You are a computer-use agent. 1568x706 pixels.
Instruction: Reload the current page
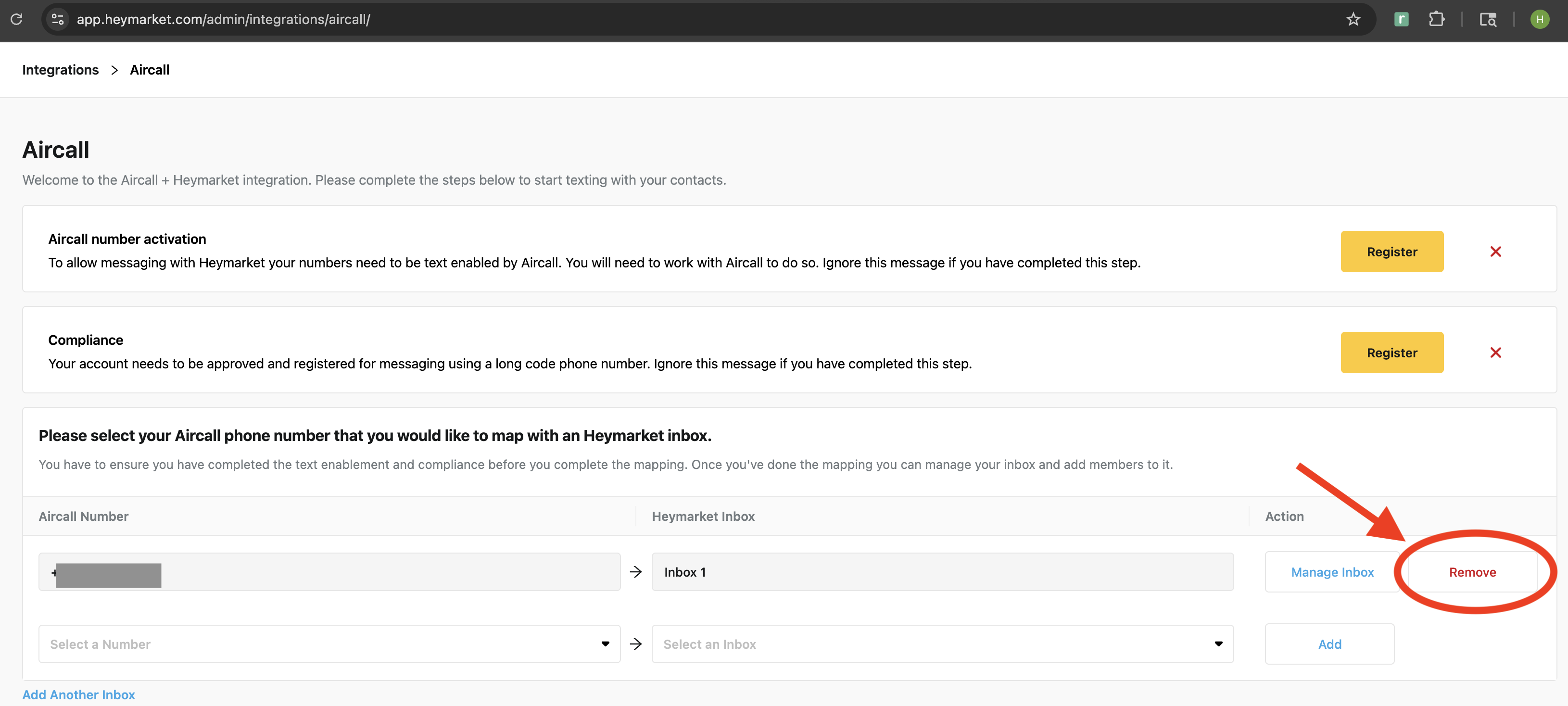click(16, 19)
